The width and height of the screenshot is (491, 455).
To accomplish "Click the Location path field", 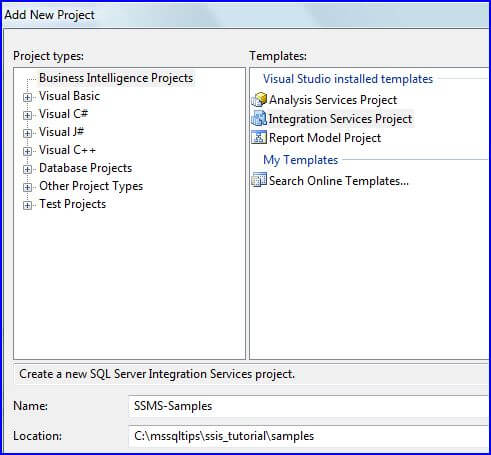I will 309,436.
